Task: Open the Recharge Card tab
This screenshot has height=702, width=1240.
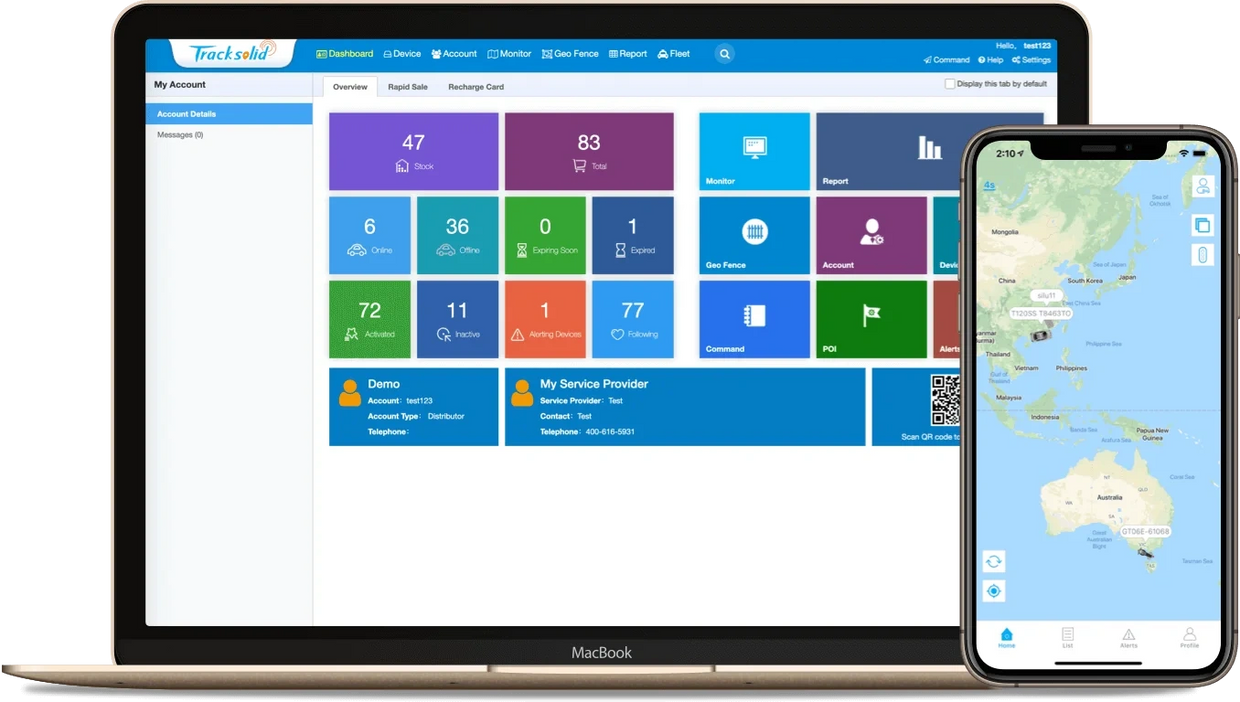Action: click(475, 87)
